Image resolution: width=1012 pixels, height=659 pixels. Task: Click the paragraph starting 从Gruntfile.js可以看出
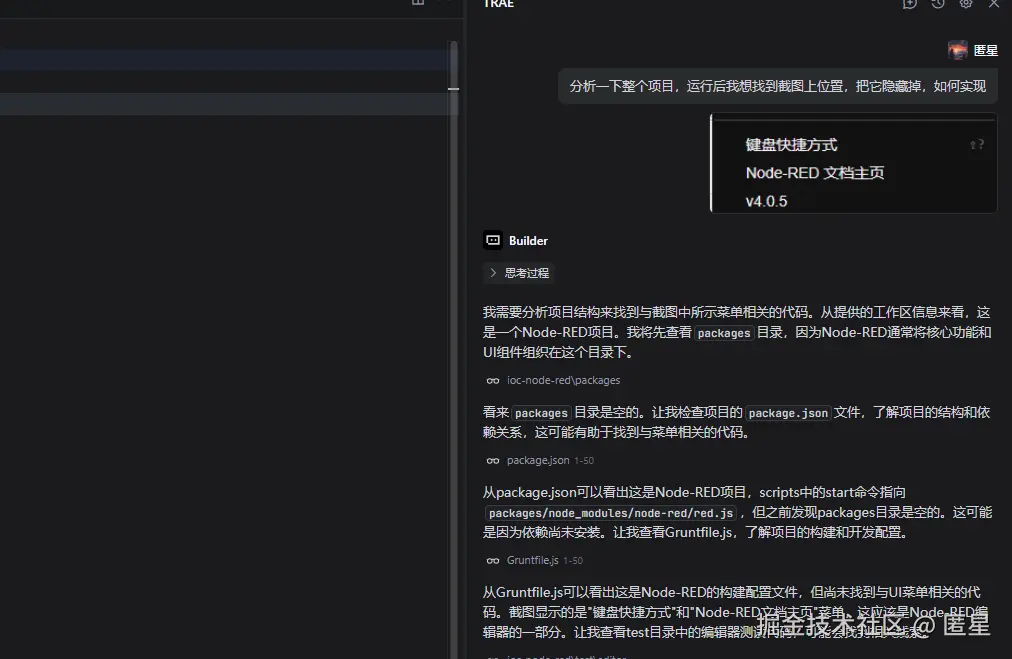tap(736, 612)
